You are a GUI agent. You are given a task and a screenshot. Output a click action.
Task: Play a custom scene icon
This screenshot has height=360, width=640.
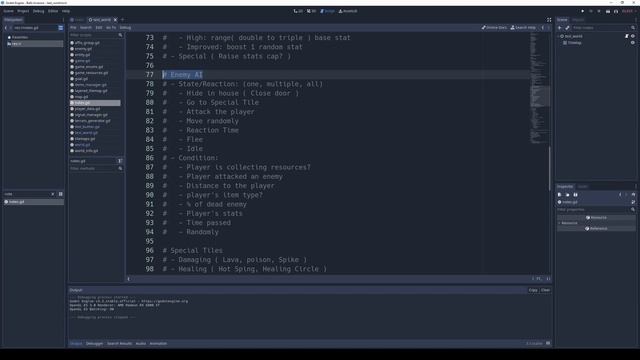tap(616, 11)
